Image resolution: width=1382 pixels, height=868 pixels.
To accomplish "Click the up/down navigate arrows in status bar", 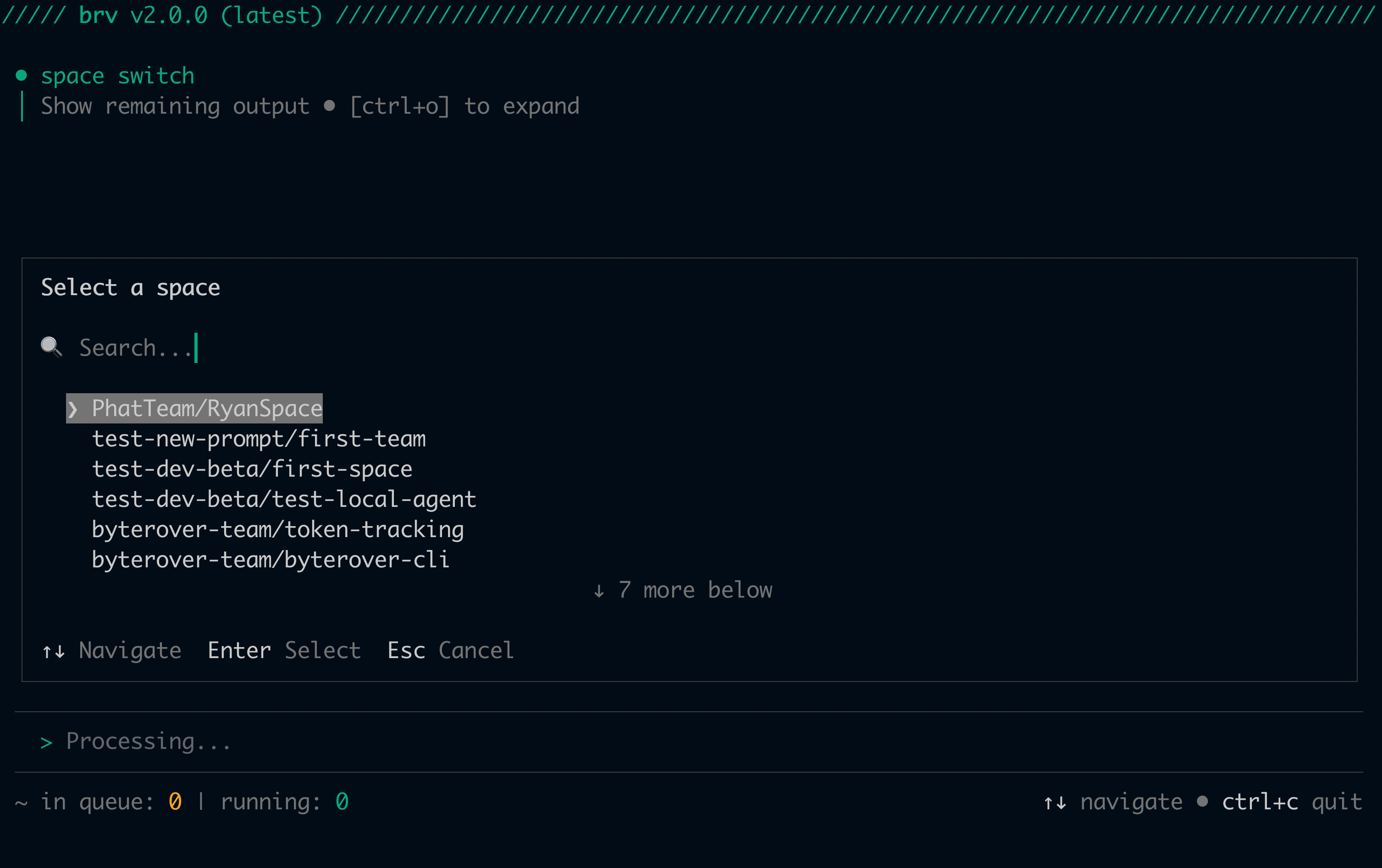I will point(1055,802).
